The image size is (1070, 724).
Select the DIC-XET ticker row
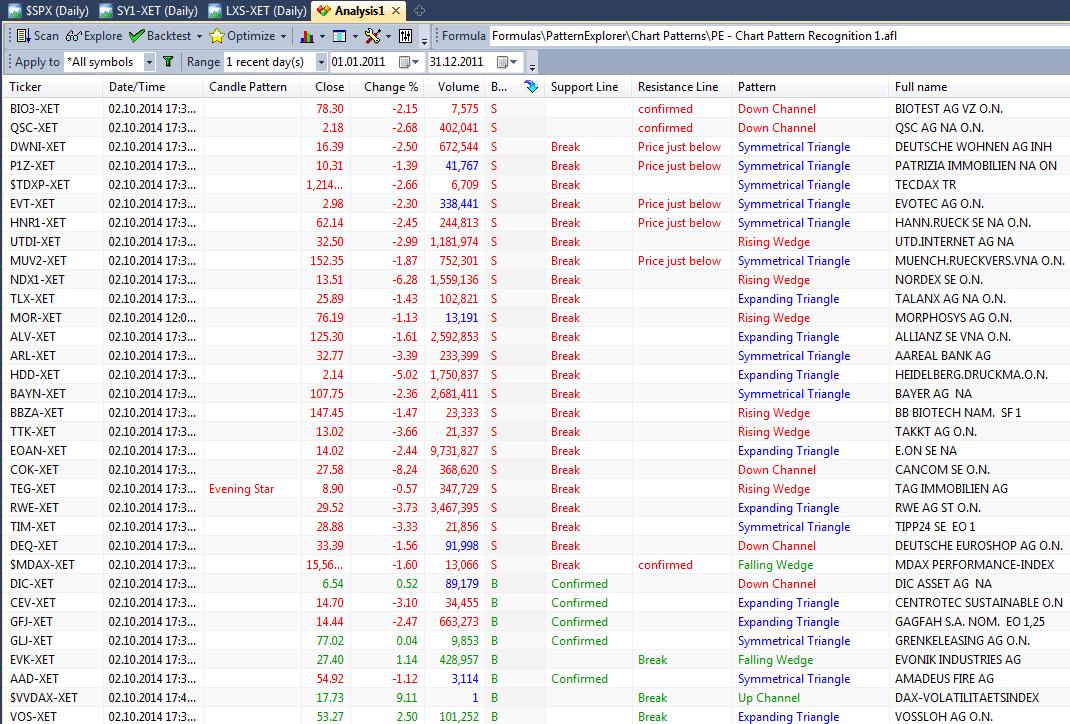point(535,584)
